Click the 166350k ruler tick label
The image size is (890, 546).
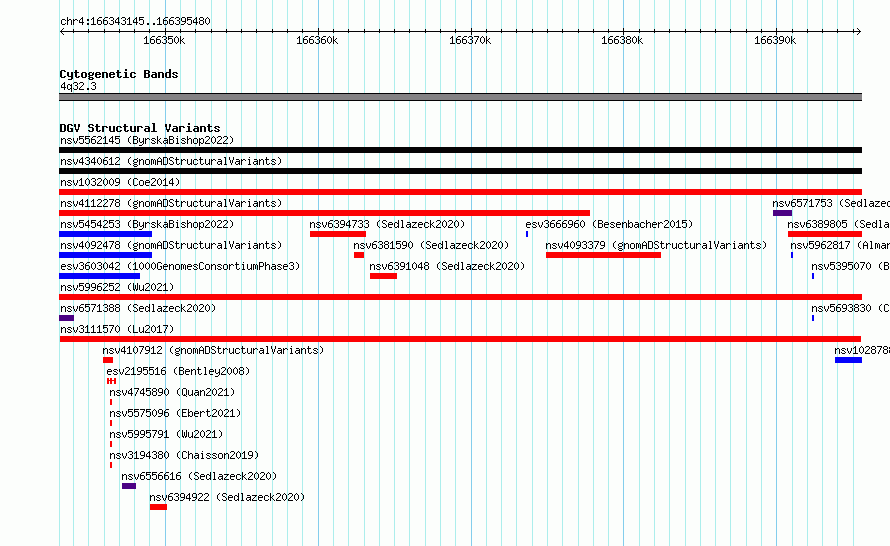164,40
